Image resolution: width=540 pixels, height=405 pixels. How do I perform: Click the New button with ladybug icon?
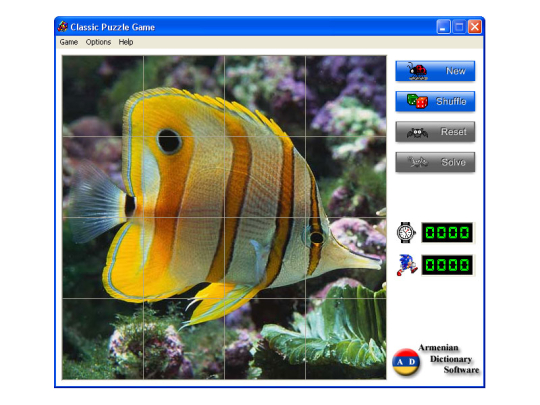coord(435,71)
